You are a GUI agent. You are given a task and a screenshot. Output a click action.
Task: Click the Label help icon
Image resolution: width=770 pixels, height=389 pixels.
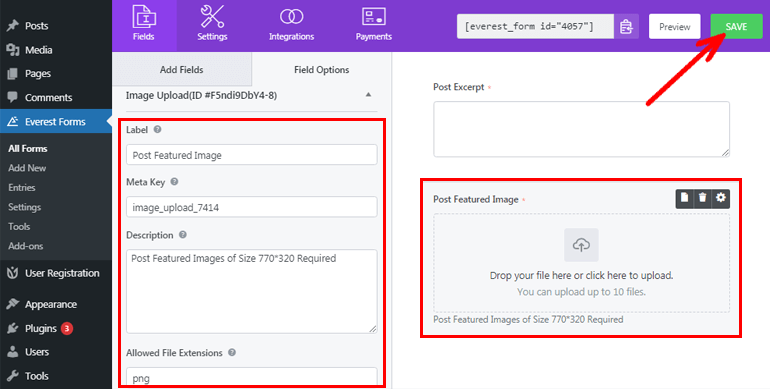(x=157, y=130)
